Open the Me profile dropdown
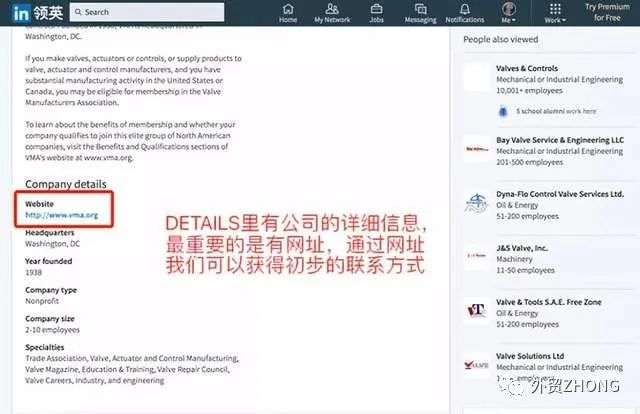This screenshot has width=640, height=414. pos(509,13)
